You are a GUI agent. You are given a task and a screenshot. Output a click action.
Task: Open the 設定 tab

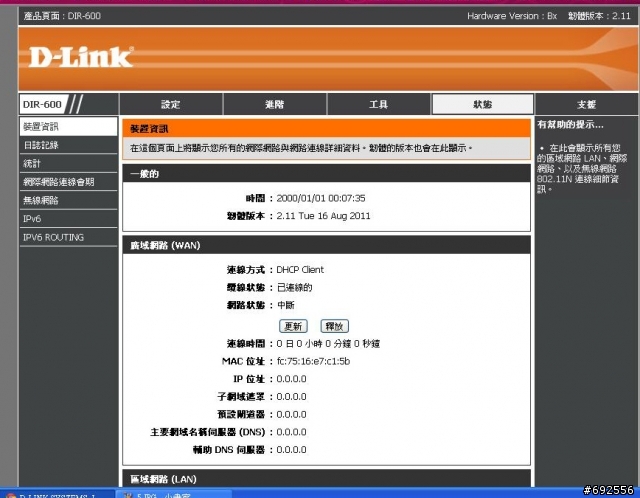(x=171, y=104)
